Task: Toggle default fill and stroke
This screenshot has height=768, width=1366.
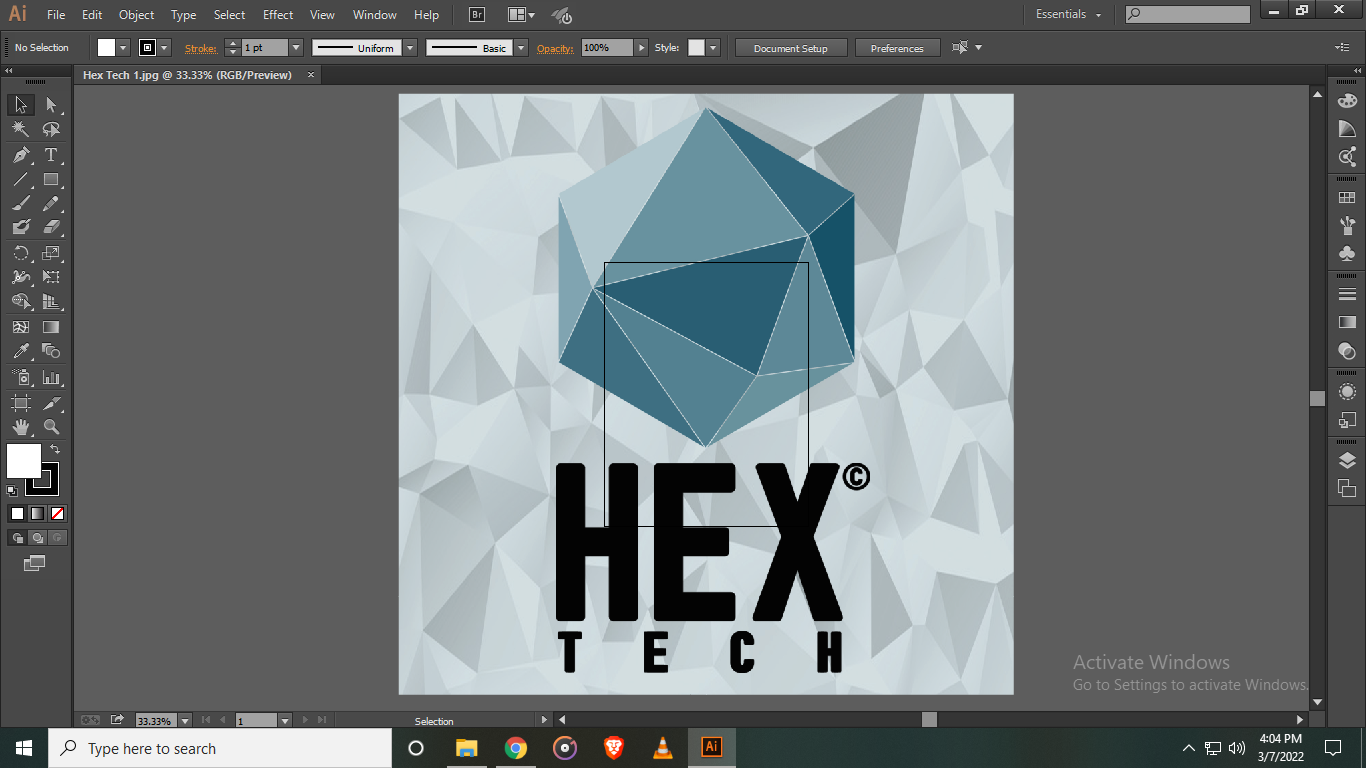Action: coord(10,490)
